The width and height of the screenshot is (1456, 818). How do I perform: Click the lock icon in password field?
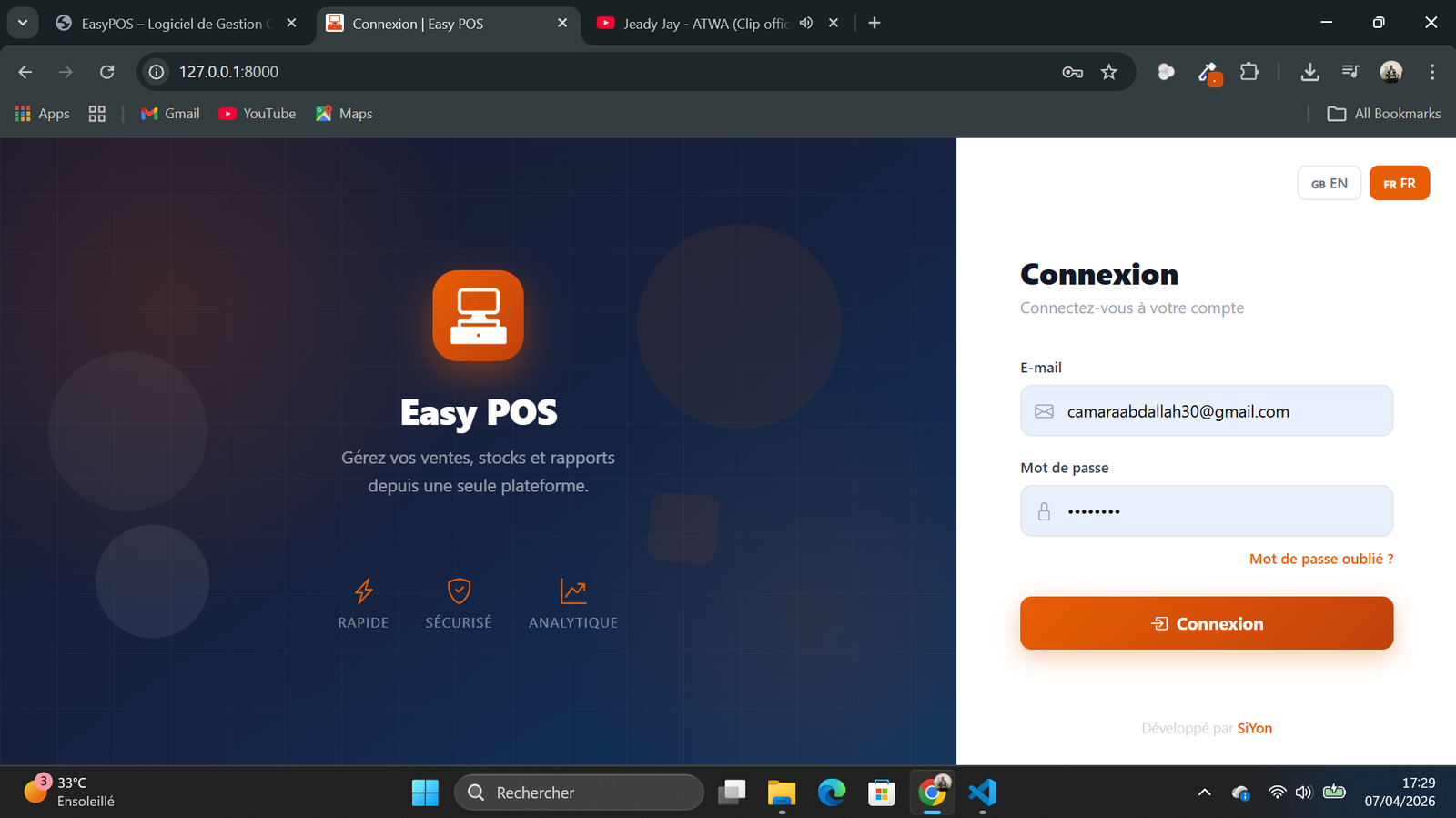(1044, 511)
